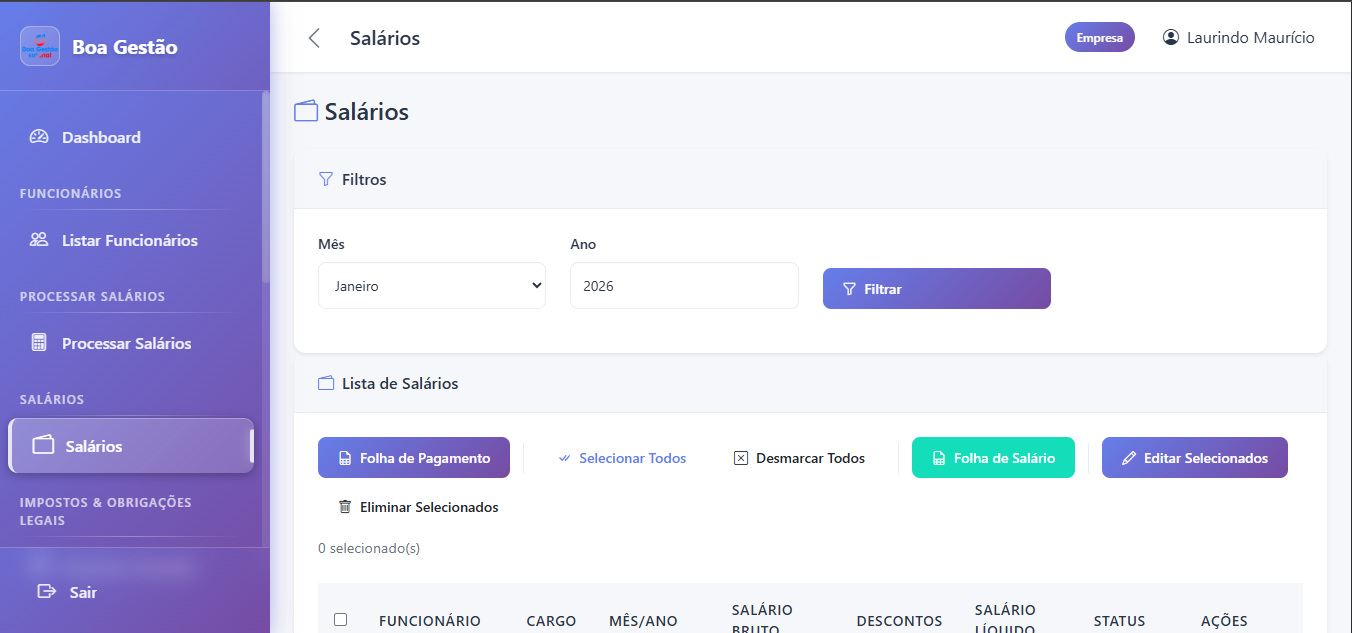This screenshot has height=633, width=1352.
Task: Click the Filtrar button
Action: tap(936, 287)
